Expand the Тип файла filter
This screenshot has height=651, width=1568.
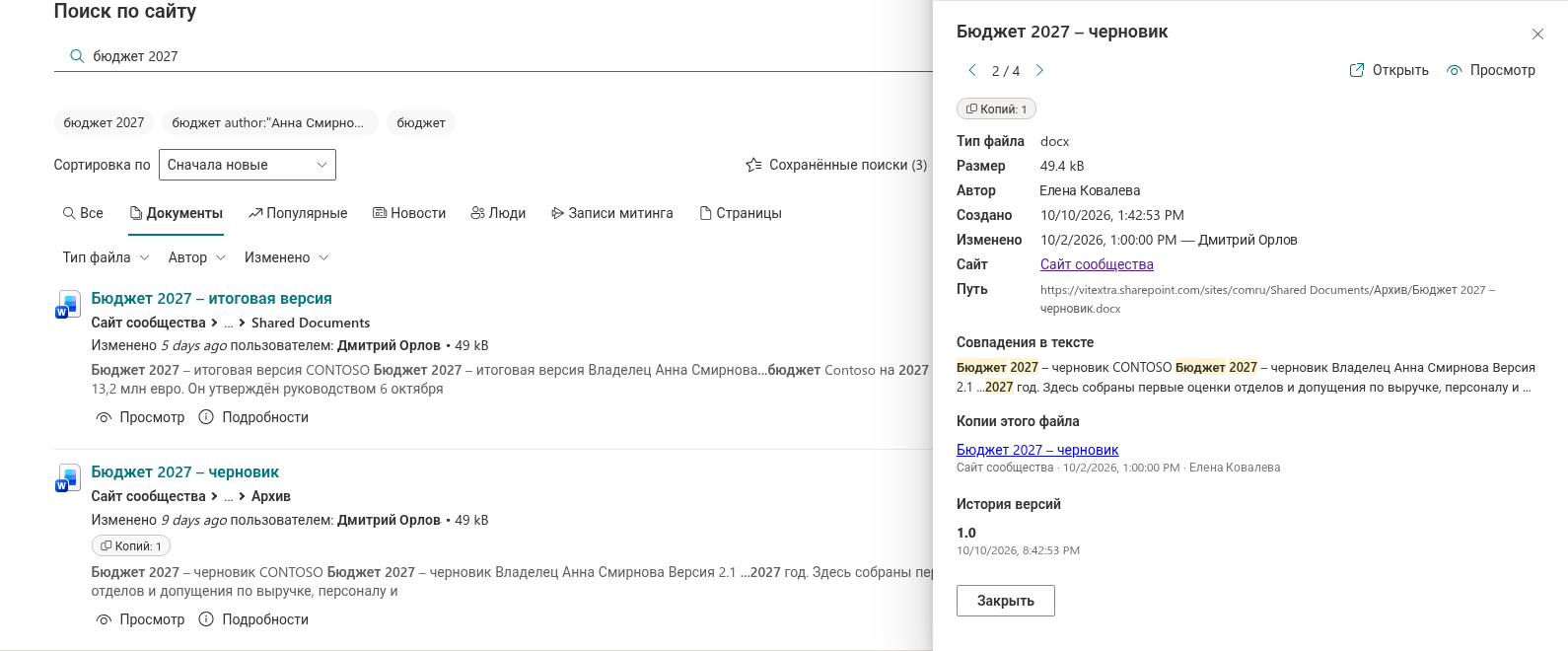106,257
